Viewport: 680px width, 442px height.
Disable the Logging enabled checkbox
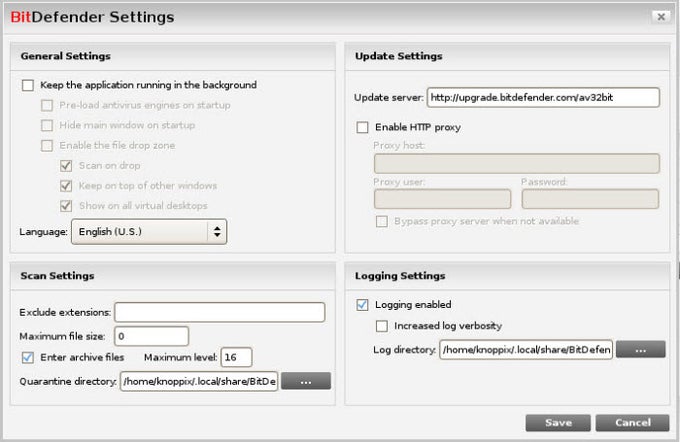pos(363,305)
